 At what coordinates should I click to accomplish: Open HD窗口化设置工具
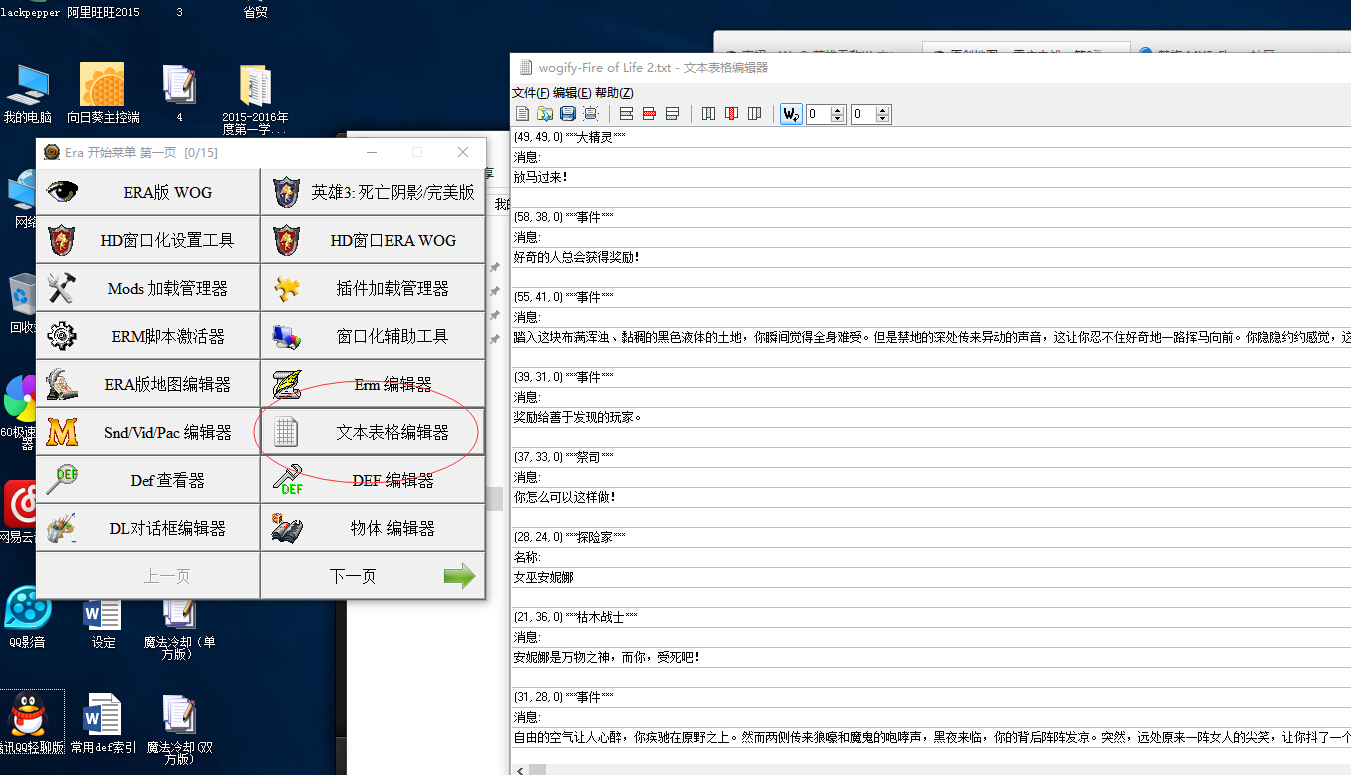(148, 240)
